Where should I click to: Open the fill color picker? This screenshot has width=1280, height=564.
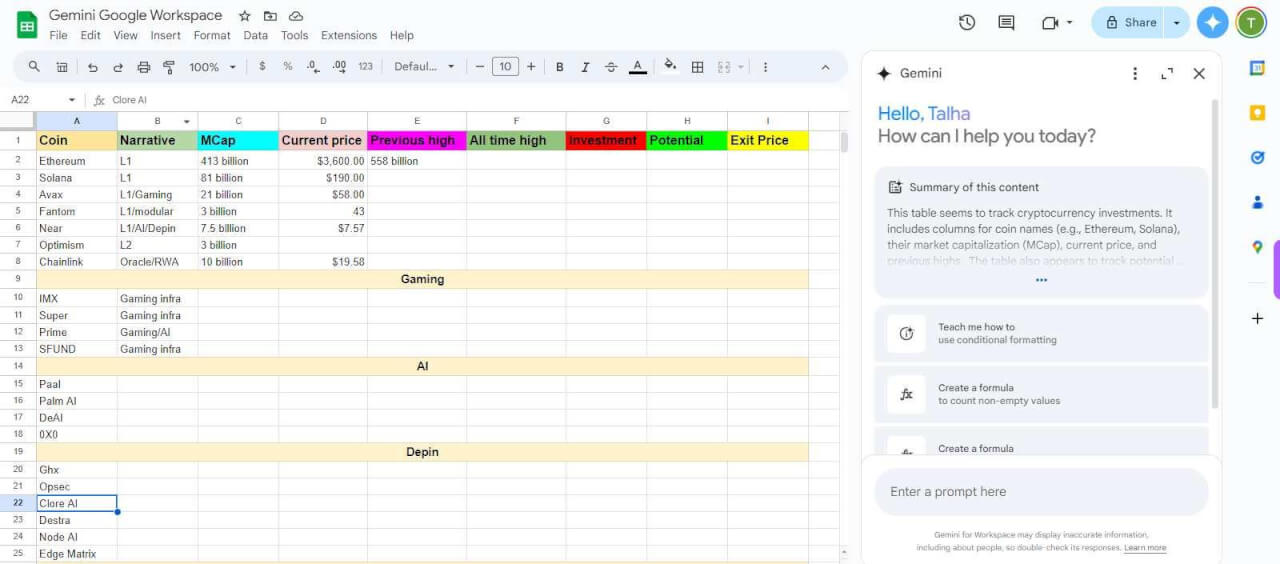point(670,67)
